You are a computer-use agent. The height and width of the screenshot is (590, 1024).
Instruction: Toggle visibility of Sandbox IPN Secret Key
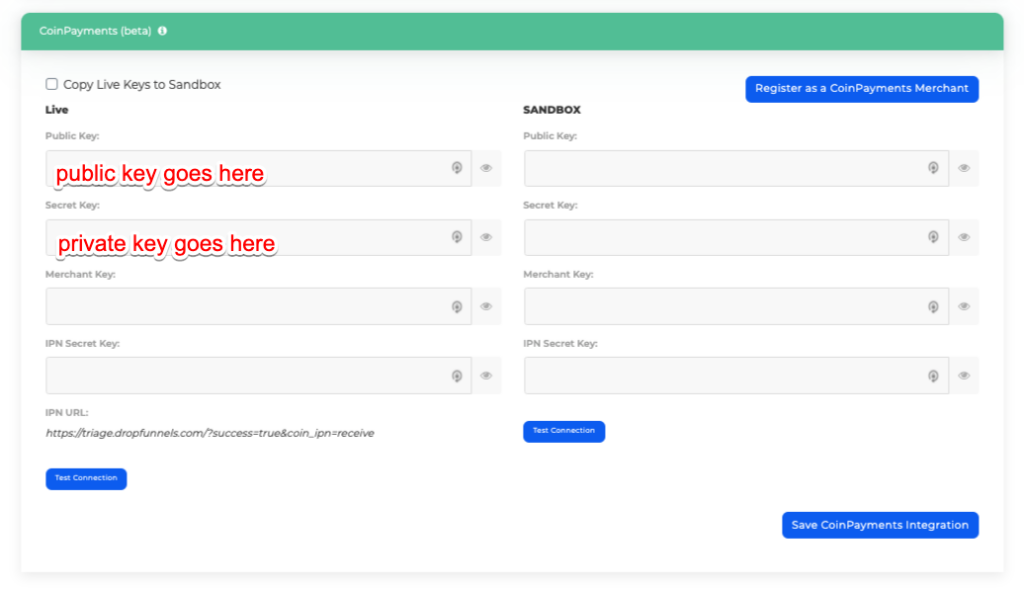(x=964, y=376)
